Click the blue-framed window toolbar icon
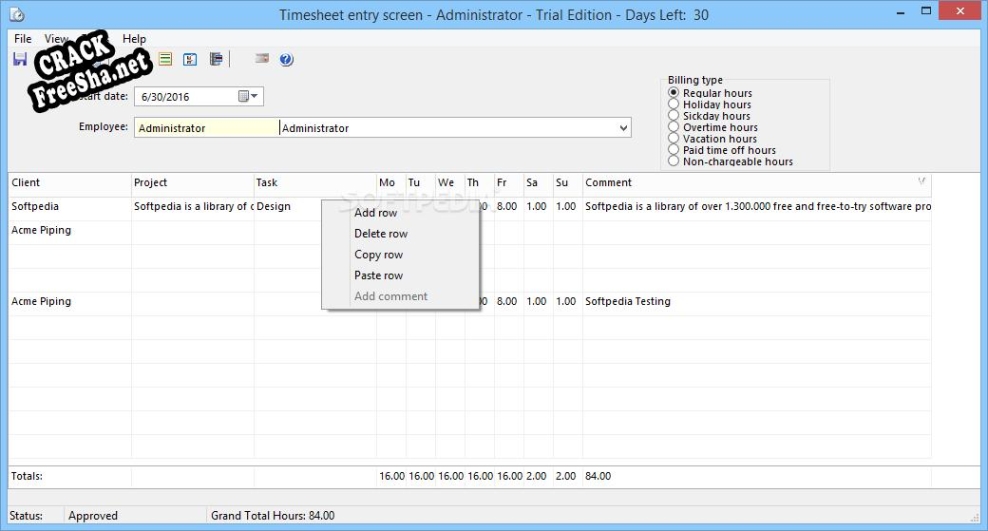This screenshot has height=531, width=988. click(190, 60)
